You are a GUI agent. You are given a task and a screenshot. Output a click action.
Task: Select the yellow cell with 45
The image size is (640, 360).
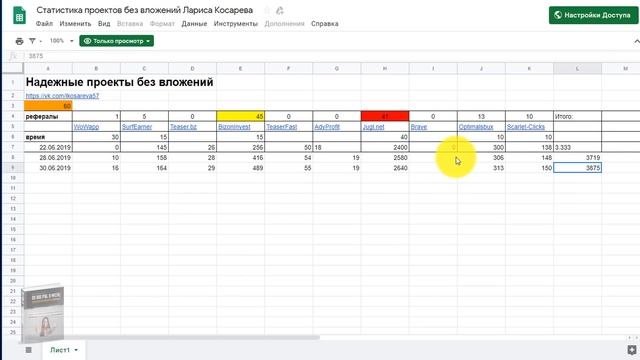[240, 116]
